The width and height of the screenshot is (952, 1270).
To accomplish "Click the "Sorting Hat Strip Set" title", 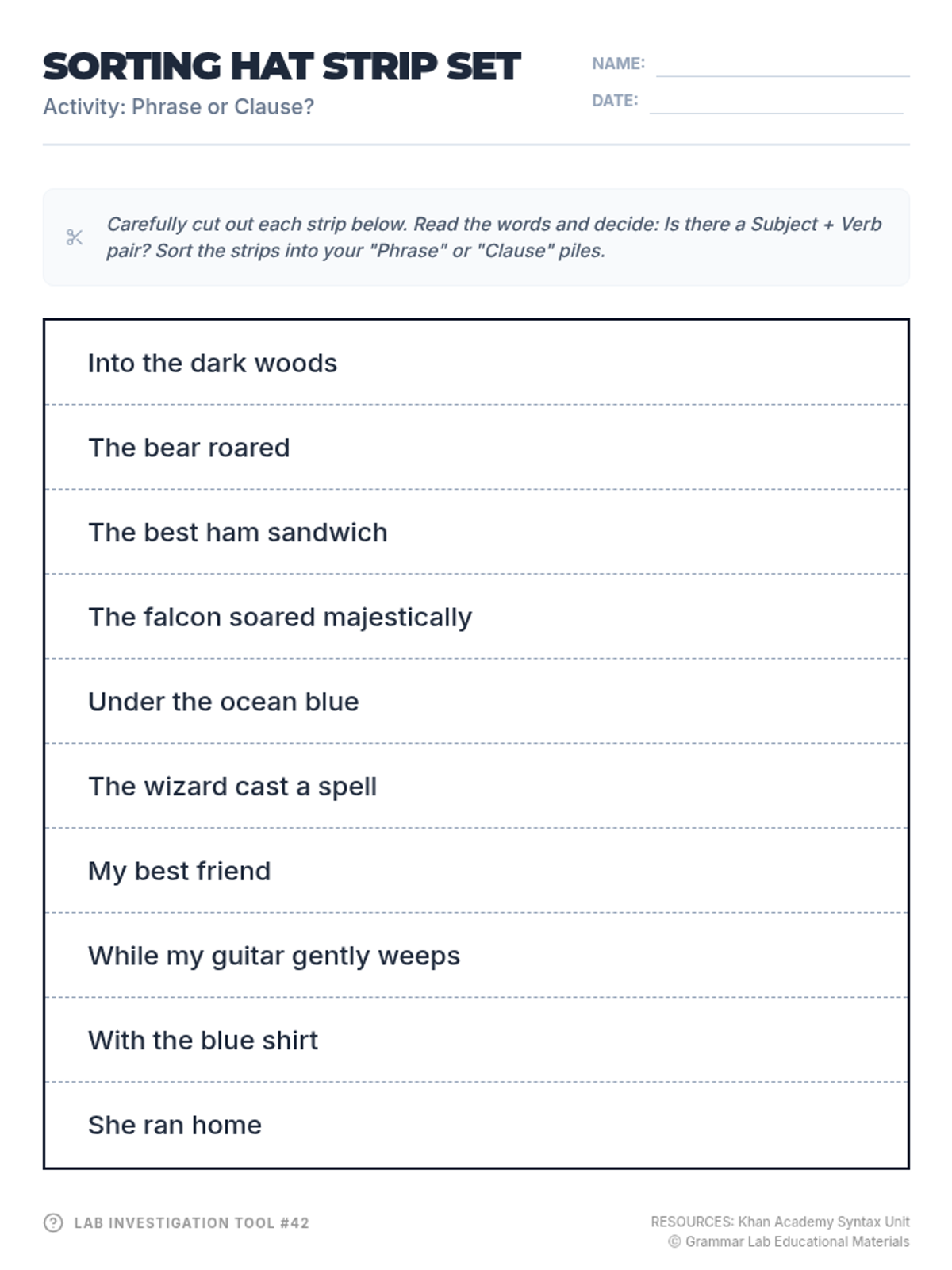I will pyautogui.click(x=282, y=67).
